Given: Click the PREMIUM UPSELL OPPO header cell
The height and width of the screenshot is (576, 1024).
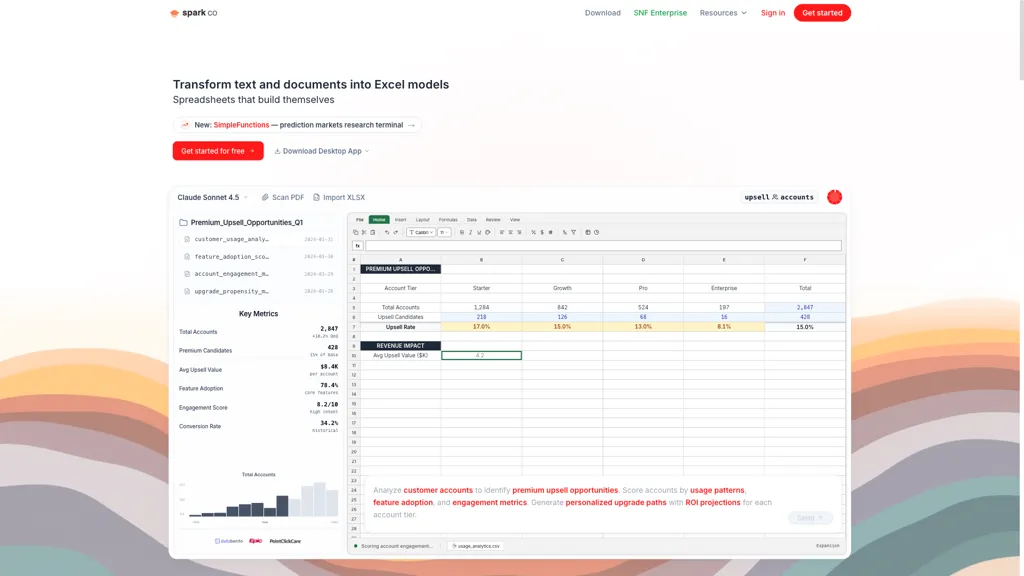Looking at the screenshot, I should (x=400, y=269).
